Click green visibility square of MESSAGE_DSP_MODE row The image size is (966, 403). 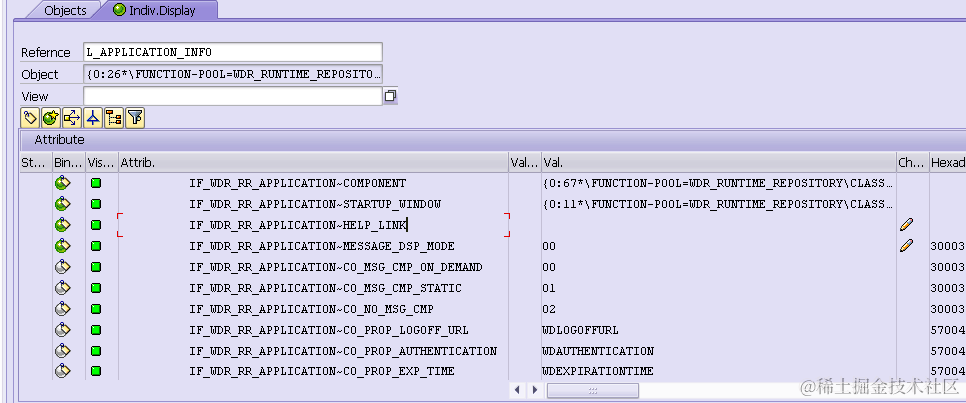95,246
